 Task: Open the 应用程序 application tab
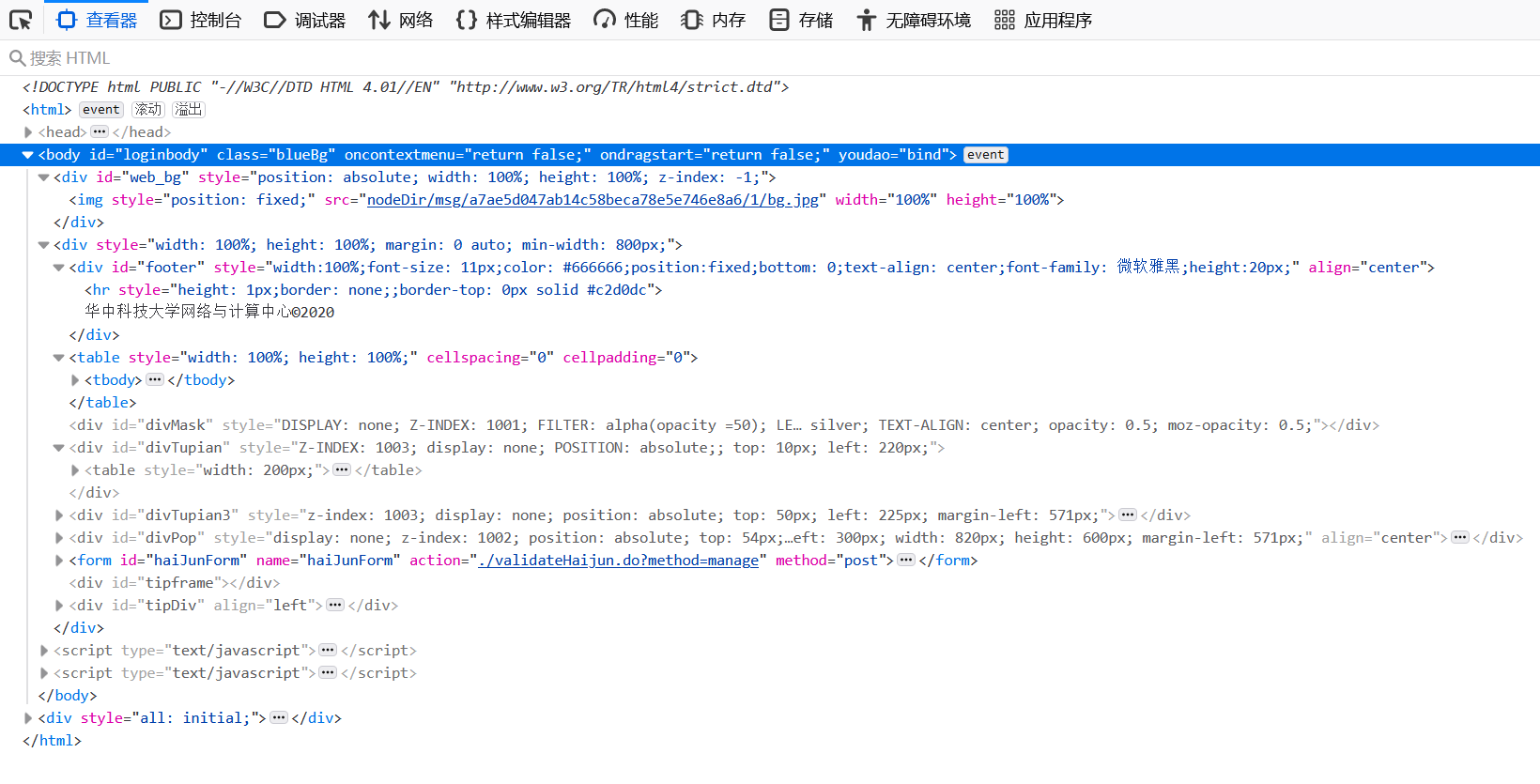pos(1043,20)
